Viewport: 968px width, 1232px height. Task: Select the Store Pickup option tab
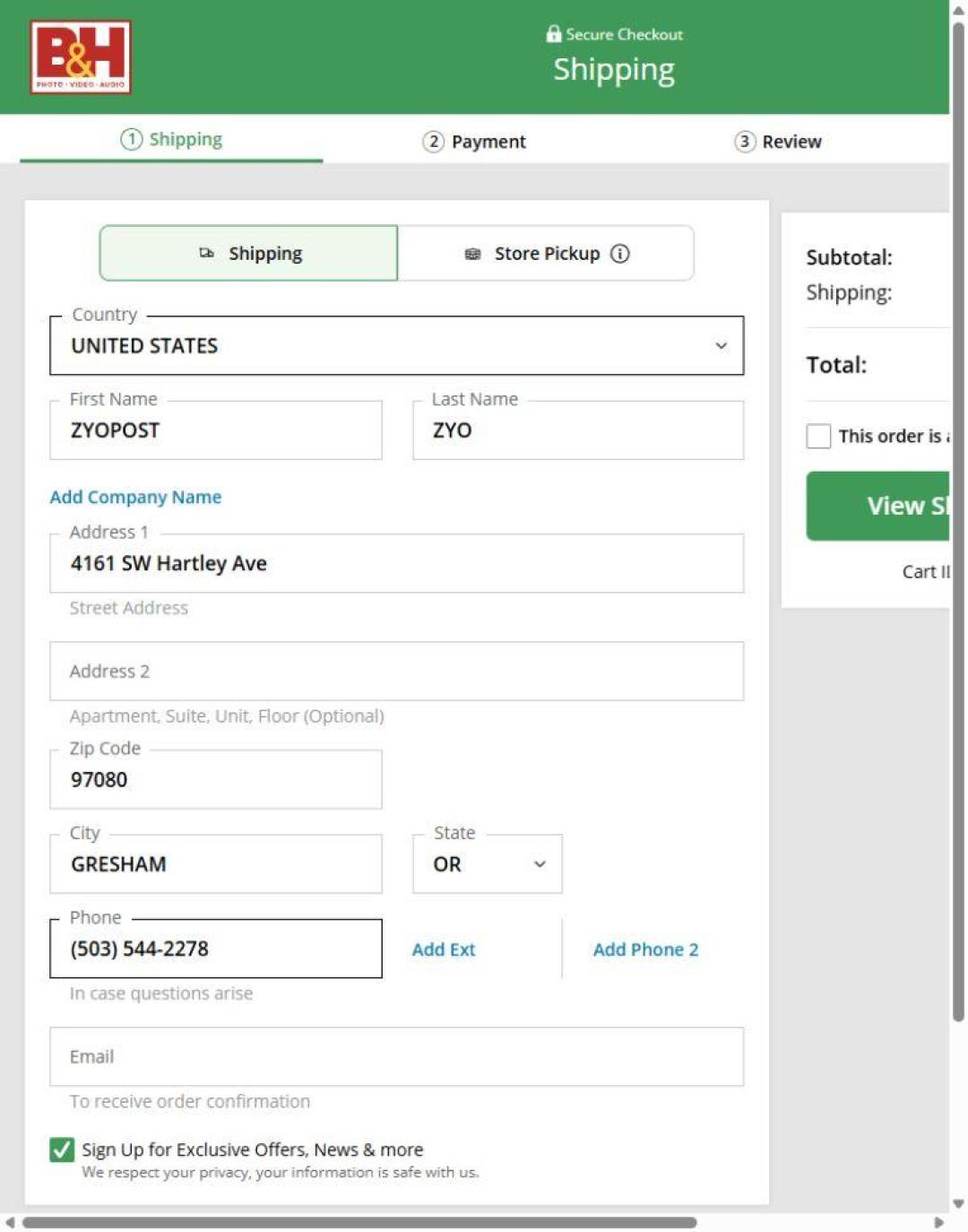[546, 253]
